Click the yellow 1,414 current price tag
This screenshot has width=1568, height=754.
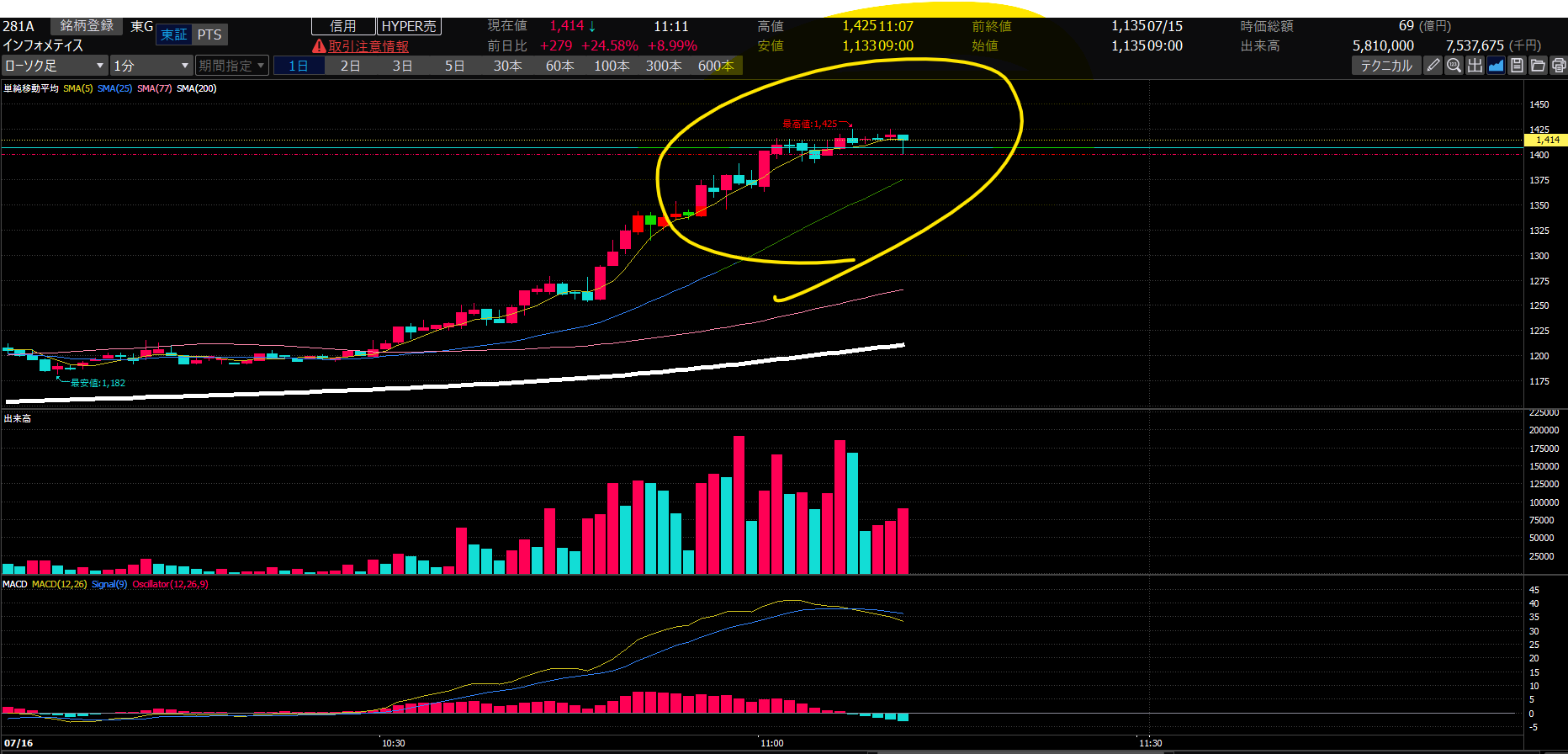point(1546,140)
